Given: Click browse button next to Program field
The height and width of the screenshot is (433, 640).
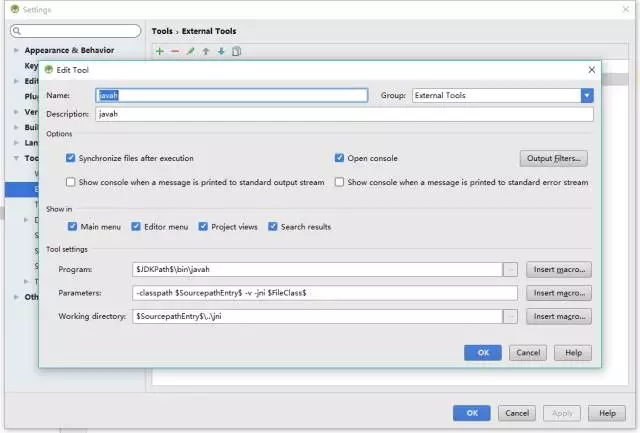Looking at the screenshot, I should point(510,269).
